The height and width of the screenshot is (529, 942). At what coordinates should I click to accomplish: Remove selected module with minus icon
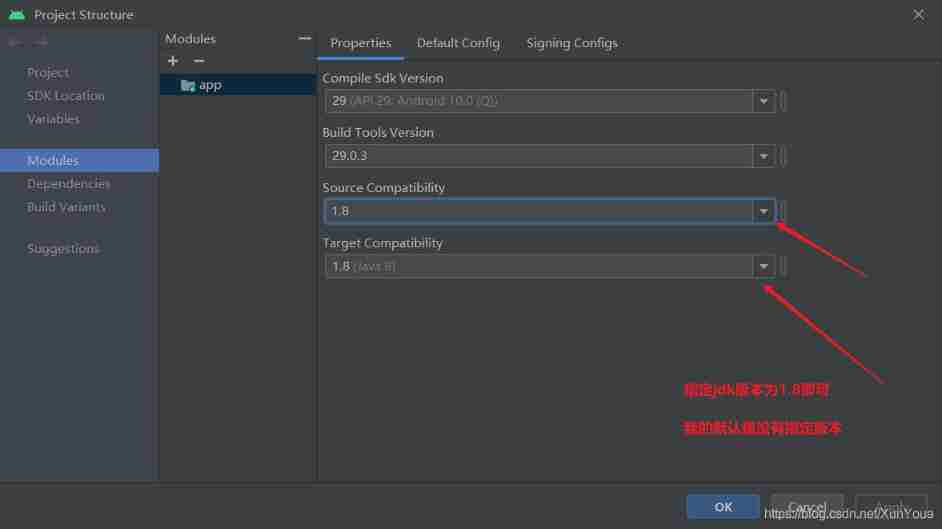[x=199, y=61]
